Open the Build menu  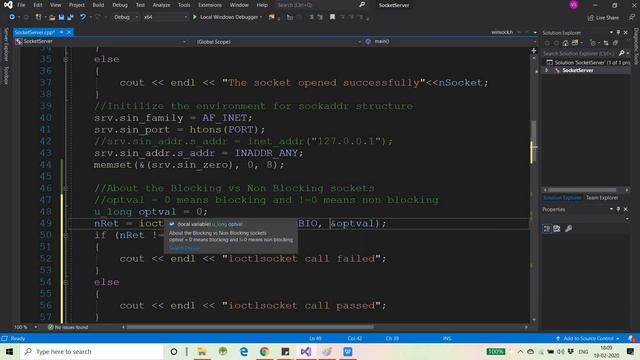coord(98,5)
